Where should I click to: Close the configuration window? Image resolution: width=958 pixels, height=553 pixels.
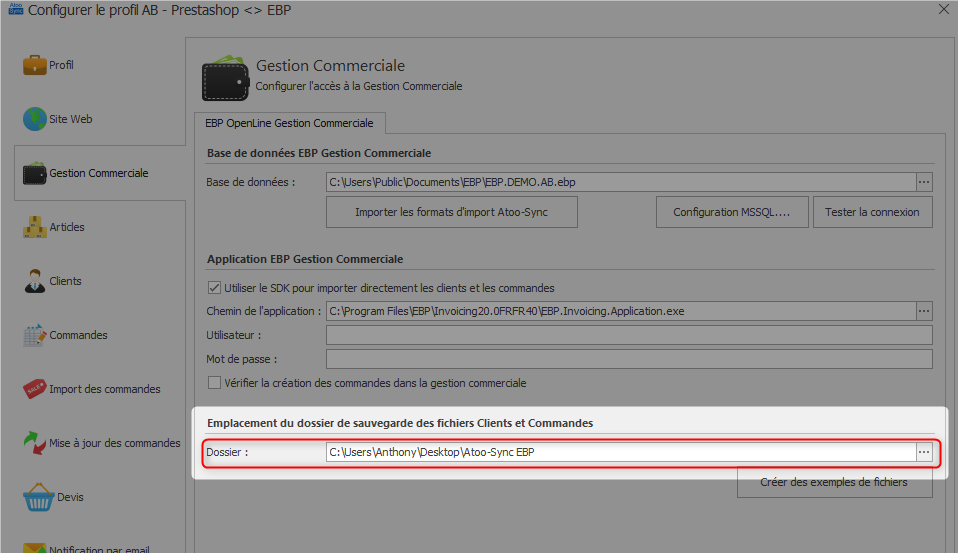[943, 10]
